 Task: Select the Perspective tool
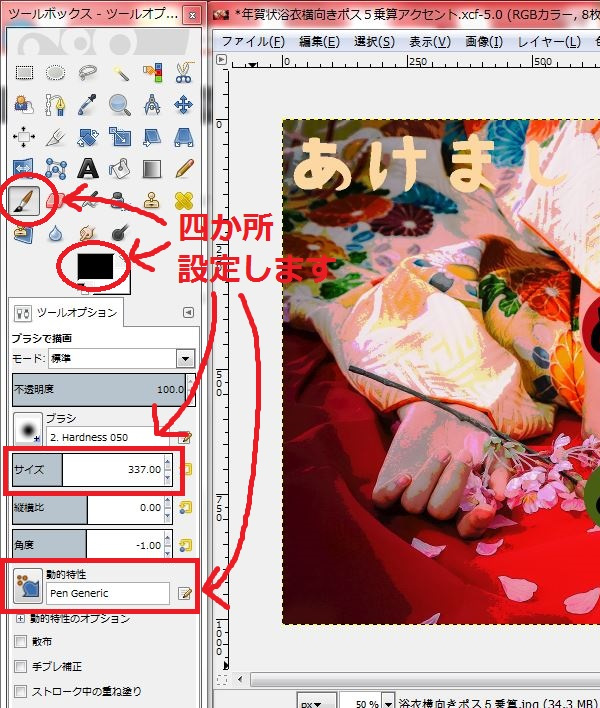tap(184, 137)
